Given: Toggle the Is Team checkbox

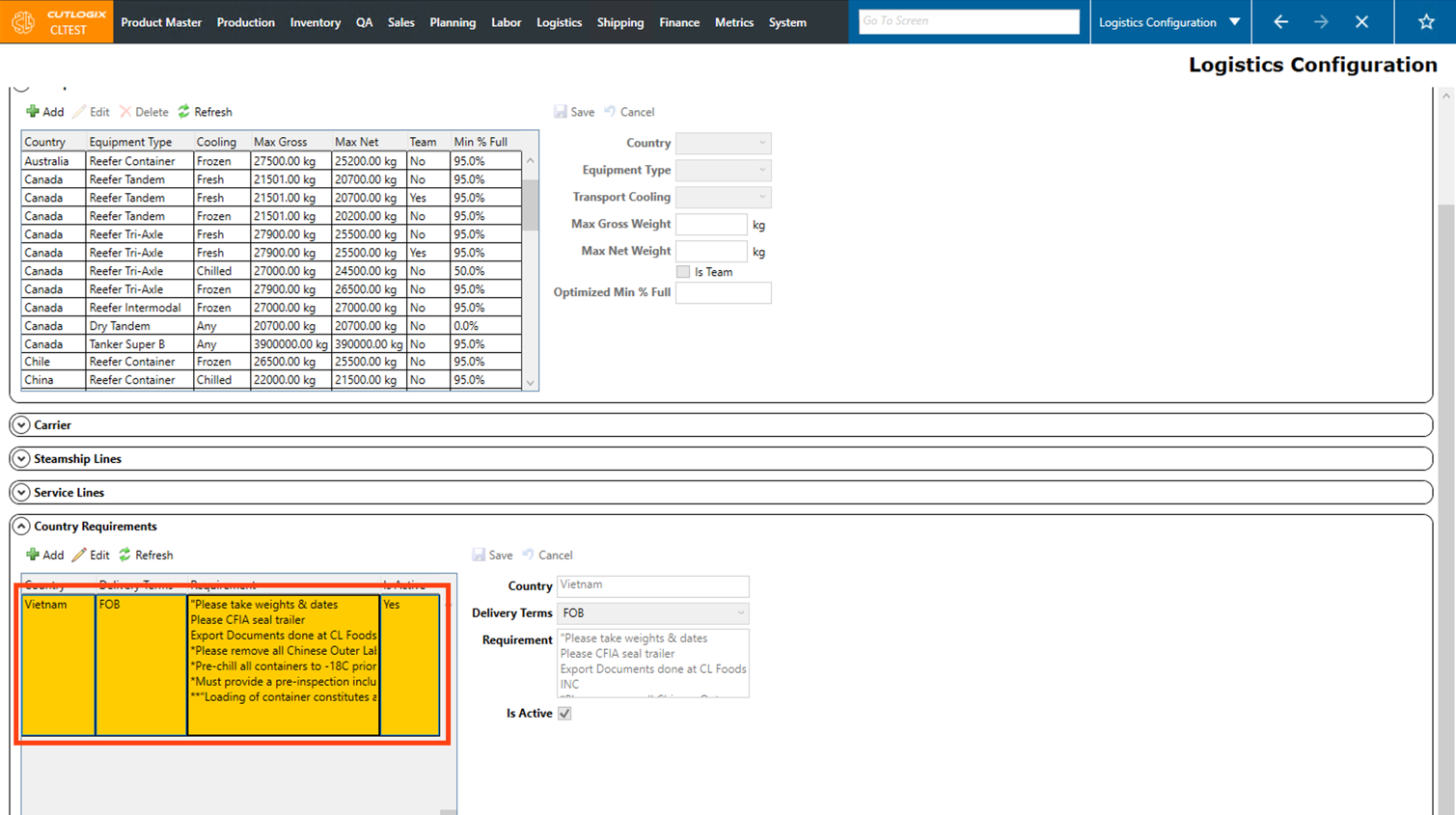Looking at the screenshot, I should tap(683, 272).
